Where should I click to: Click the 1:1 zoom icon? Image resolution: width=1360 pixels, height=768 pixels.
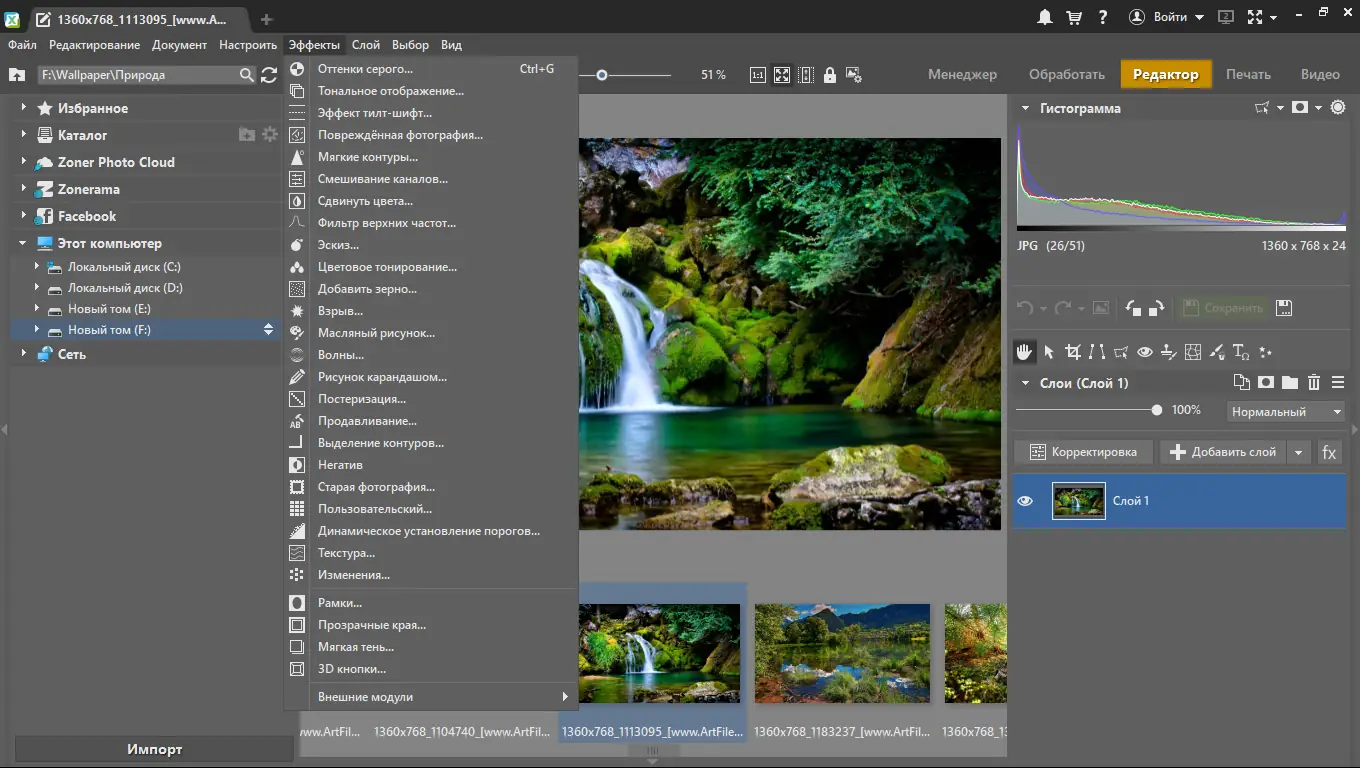click(757, 75)
